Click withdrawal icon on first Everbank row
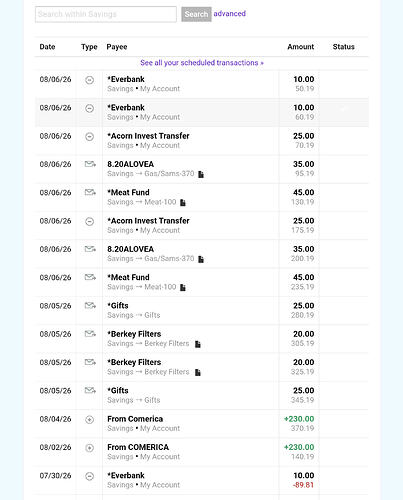 (89, 80)
